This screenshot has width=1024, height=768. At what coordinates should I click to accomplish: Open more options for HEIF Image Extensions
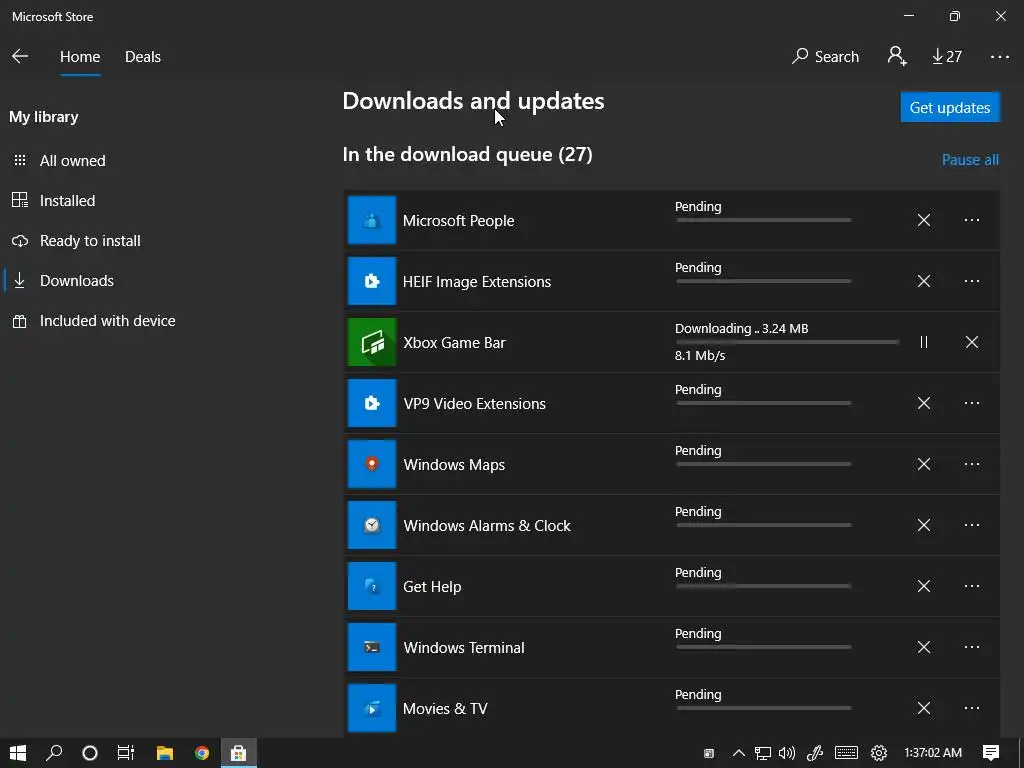click(x=972, y=281)
